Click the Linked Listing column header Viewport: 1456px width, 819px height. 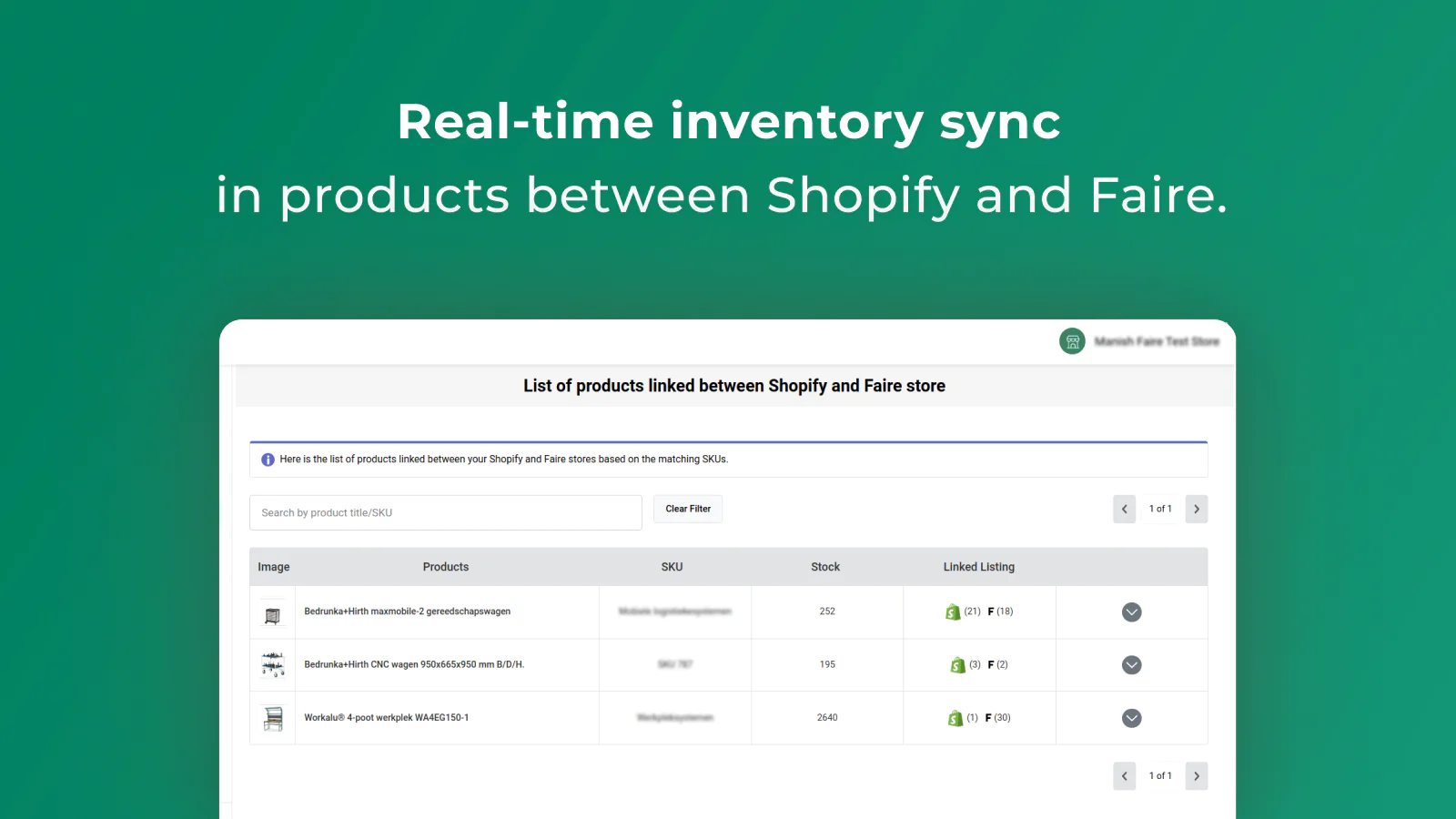(x=979, y=567)
